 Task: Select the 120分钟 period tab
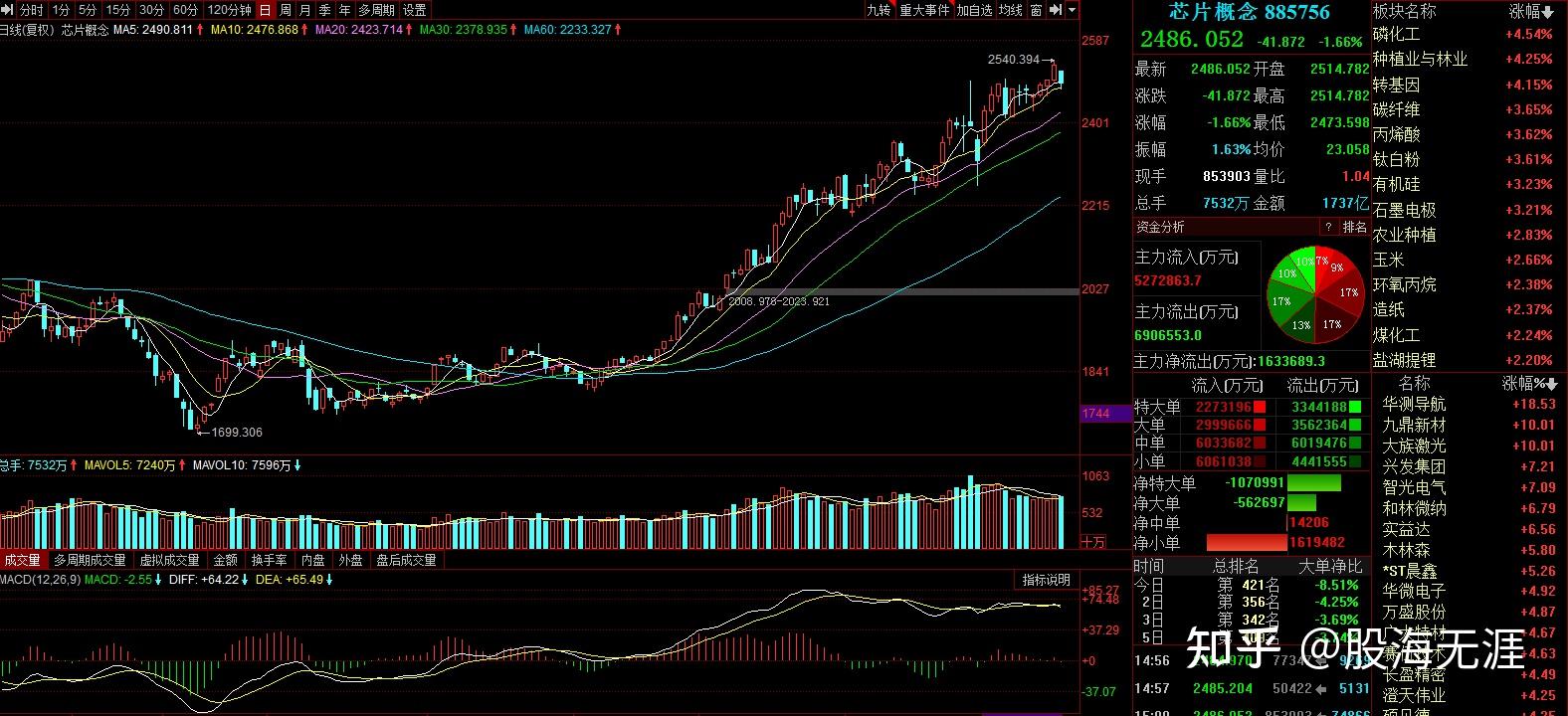[x=229, y=10]
